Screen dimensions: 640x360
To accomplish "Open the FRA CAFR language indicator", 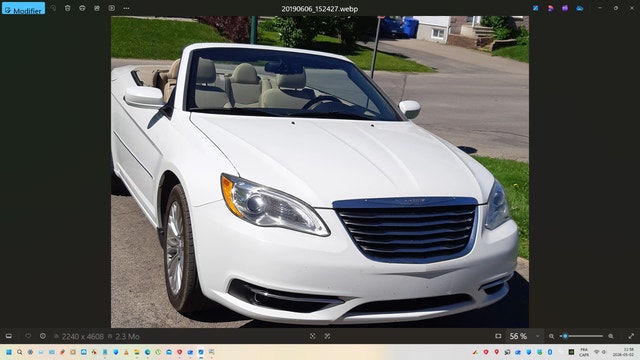I will click(584, 352).
